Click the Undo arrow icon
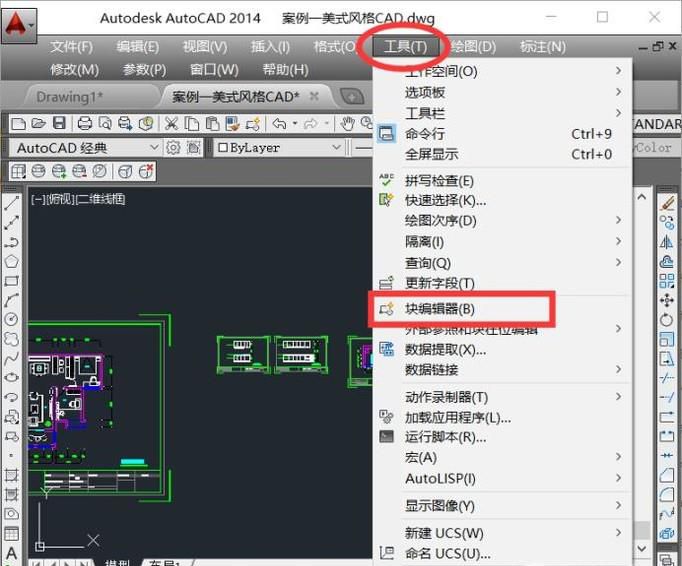The height and width of the screenshot is (566, 682). (x=279, y=124)
